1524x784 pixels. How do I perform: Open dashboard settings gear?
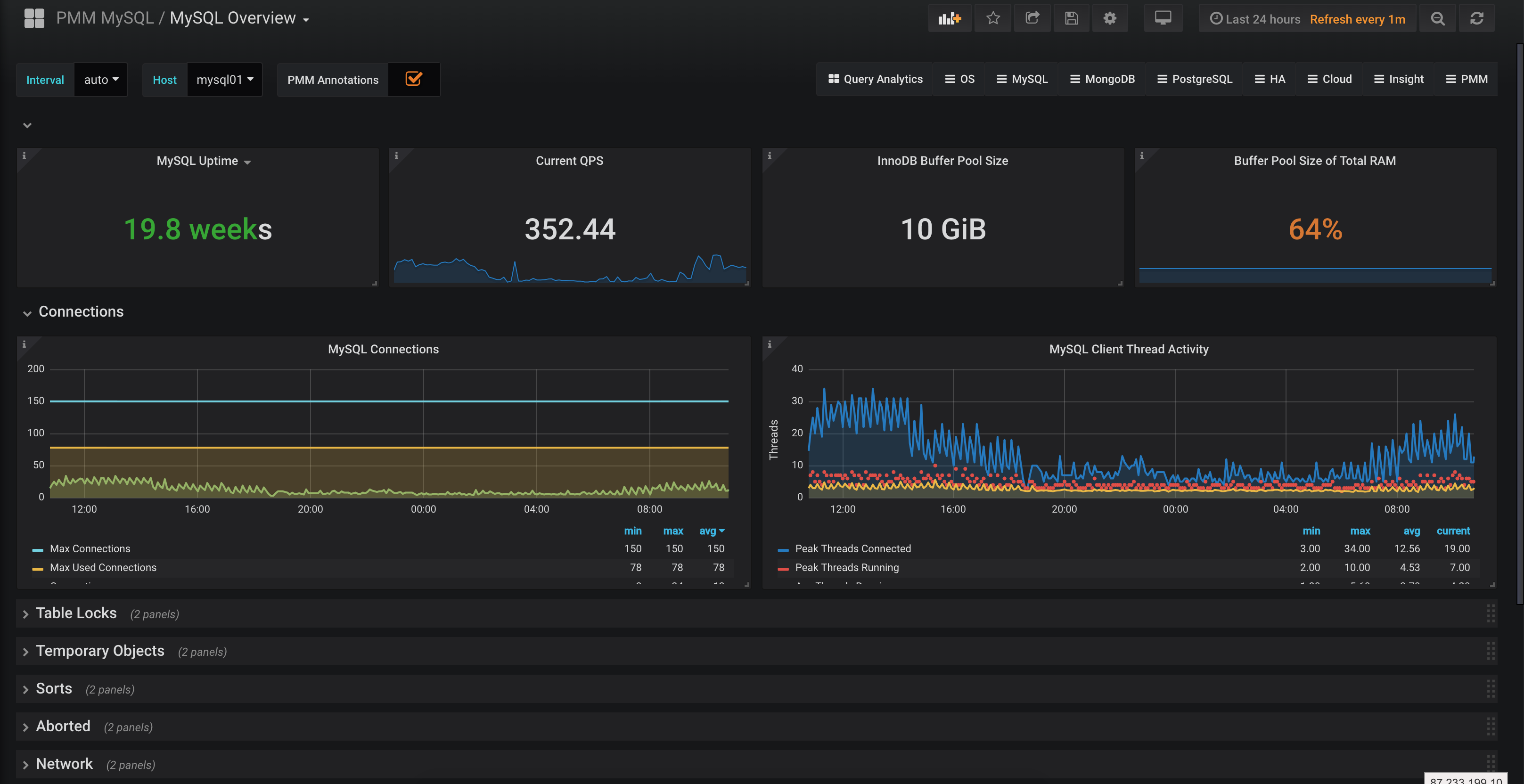(x=1110, y=18)
